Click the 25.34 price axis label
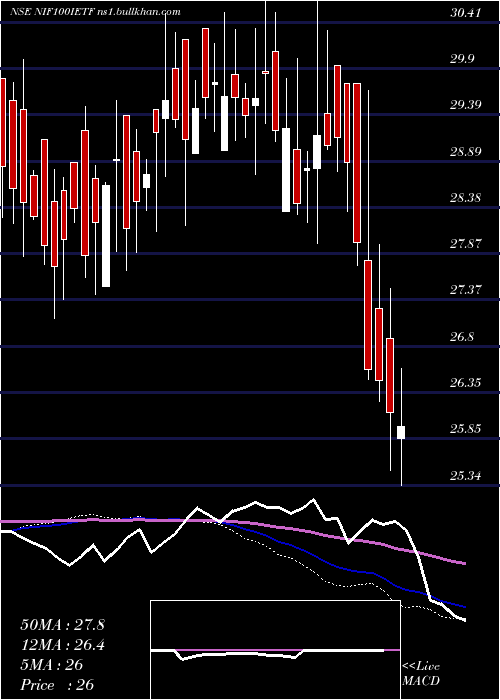Image resolution: width=500 pixels, height=700 pixels. pyautogui.click(x=466, y=475)
